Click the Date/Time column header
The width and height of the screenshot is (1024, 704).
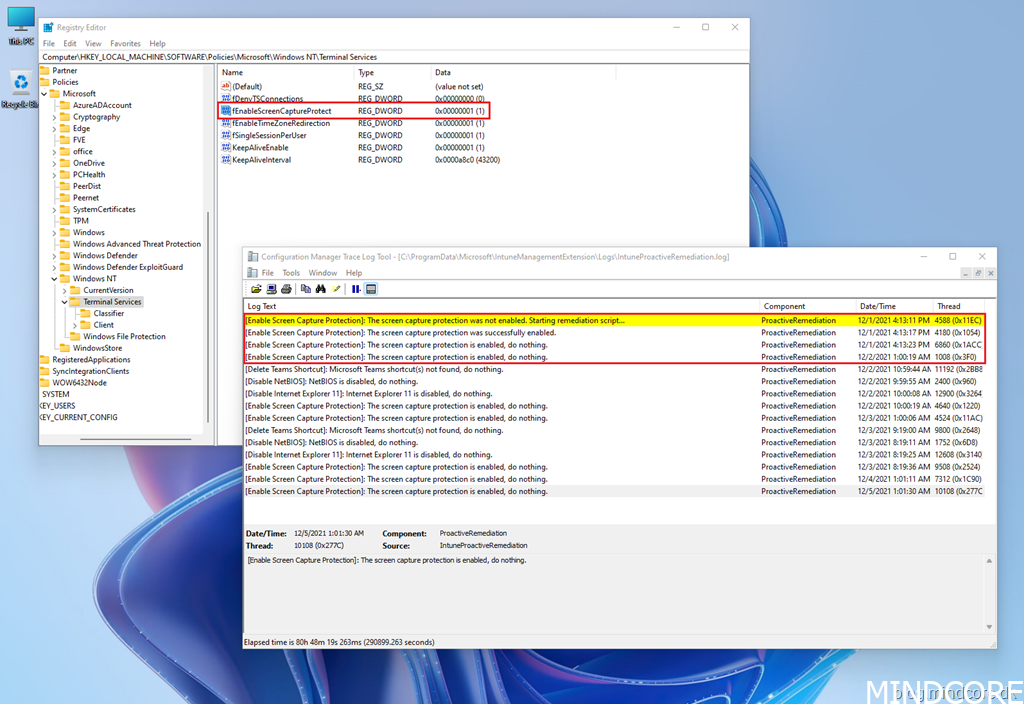tap(877, 306)
